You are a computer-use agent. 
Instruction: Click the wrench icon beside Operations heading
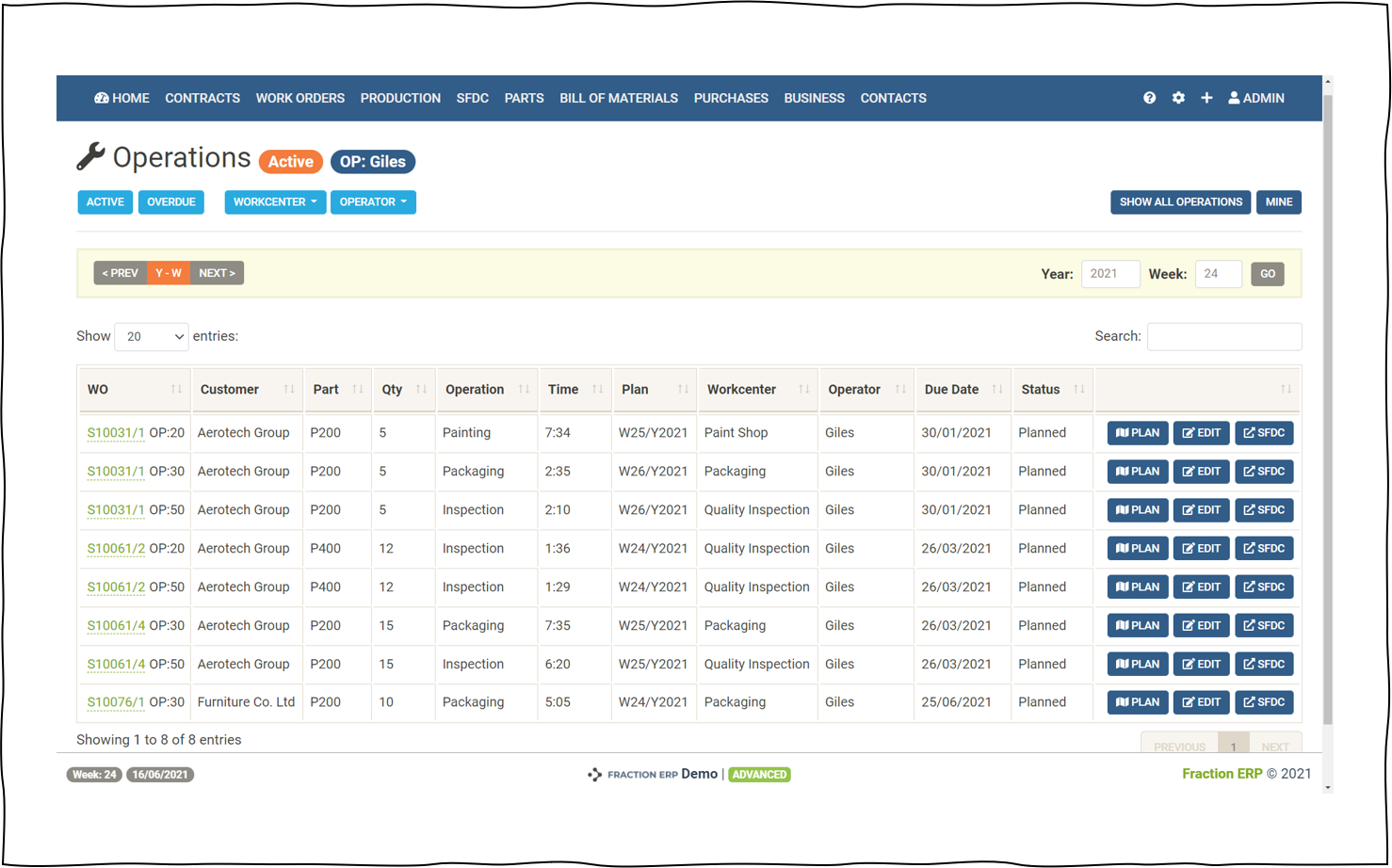click(x=88, y=156)
